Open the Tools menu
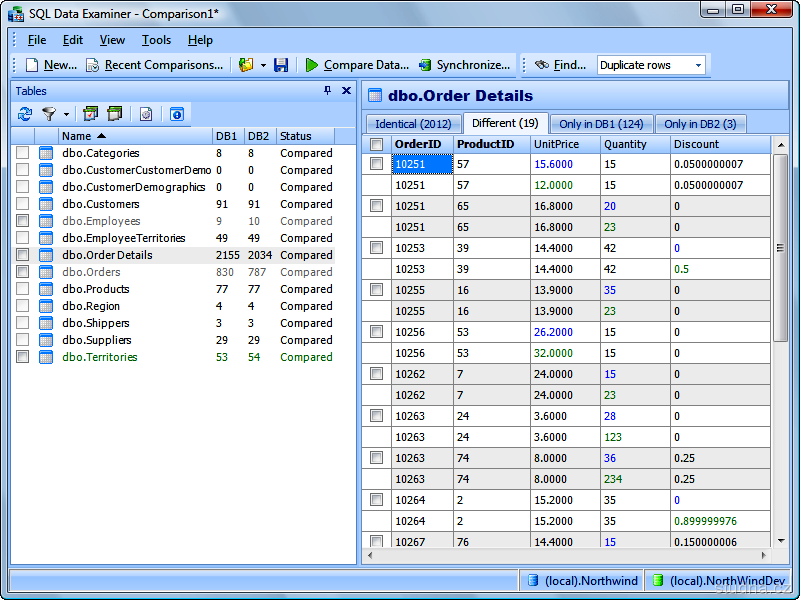Viewport: 800px width, 600px height. tap(156, 40)
